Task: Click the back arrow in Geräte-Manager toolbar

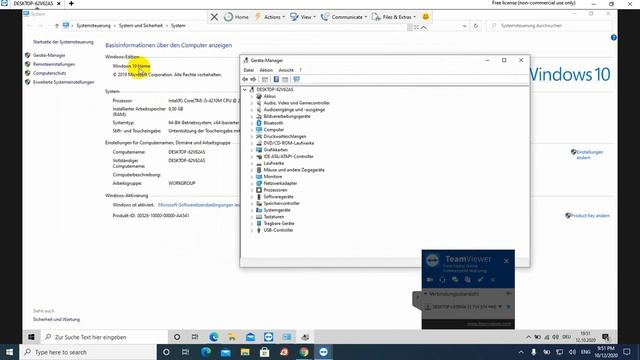Action: (x=245, y=79)
